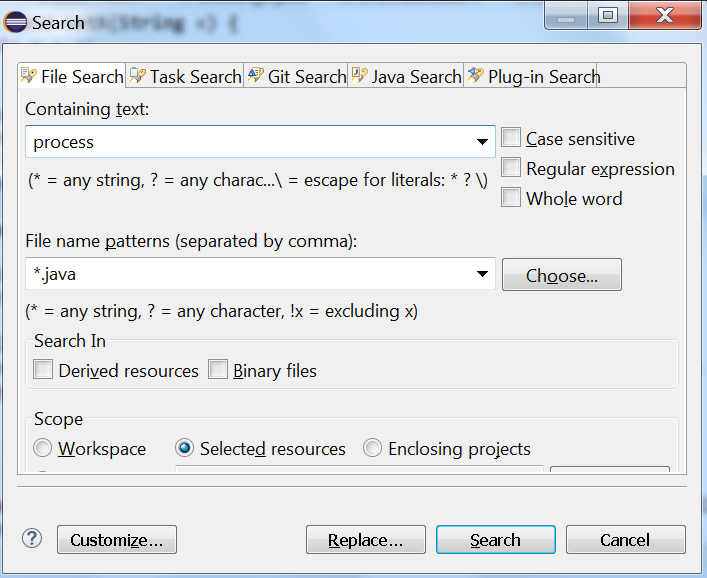The image size is (707, 578).
Task: Select the Enclosing projects radio button
Action: (x=373, y=449)
